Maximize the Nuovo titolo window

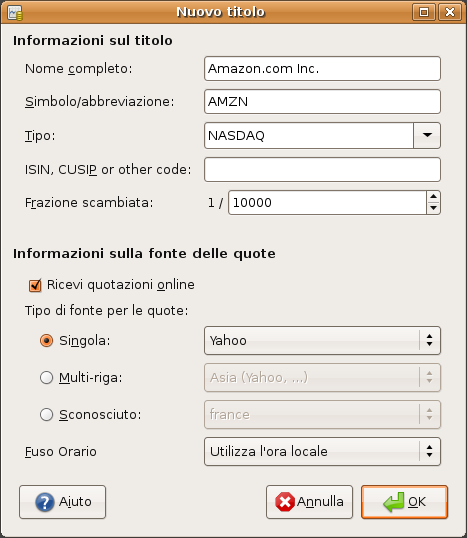click(x=424, y=12)
